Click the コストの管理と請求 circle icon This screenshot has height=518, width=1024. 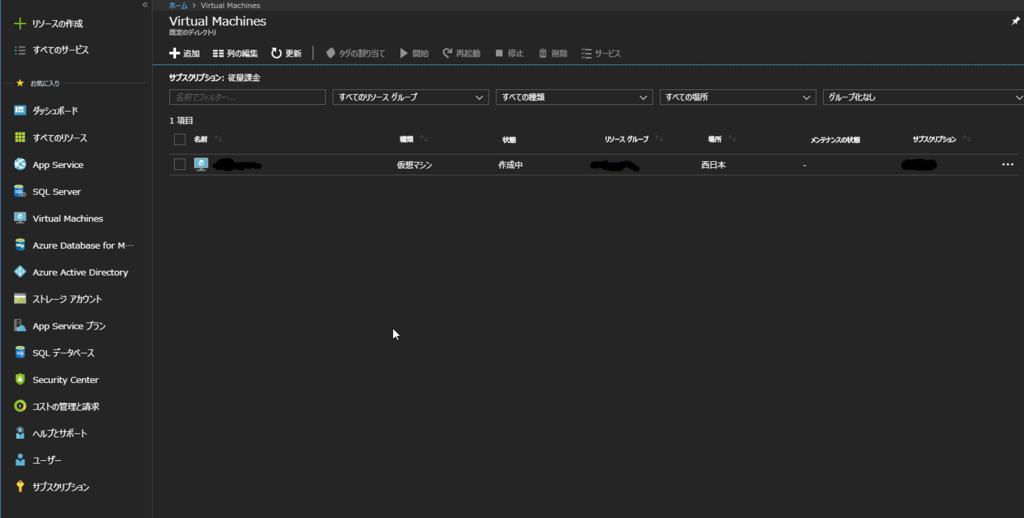pos(20,406)
